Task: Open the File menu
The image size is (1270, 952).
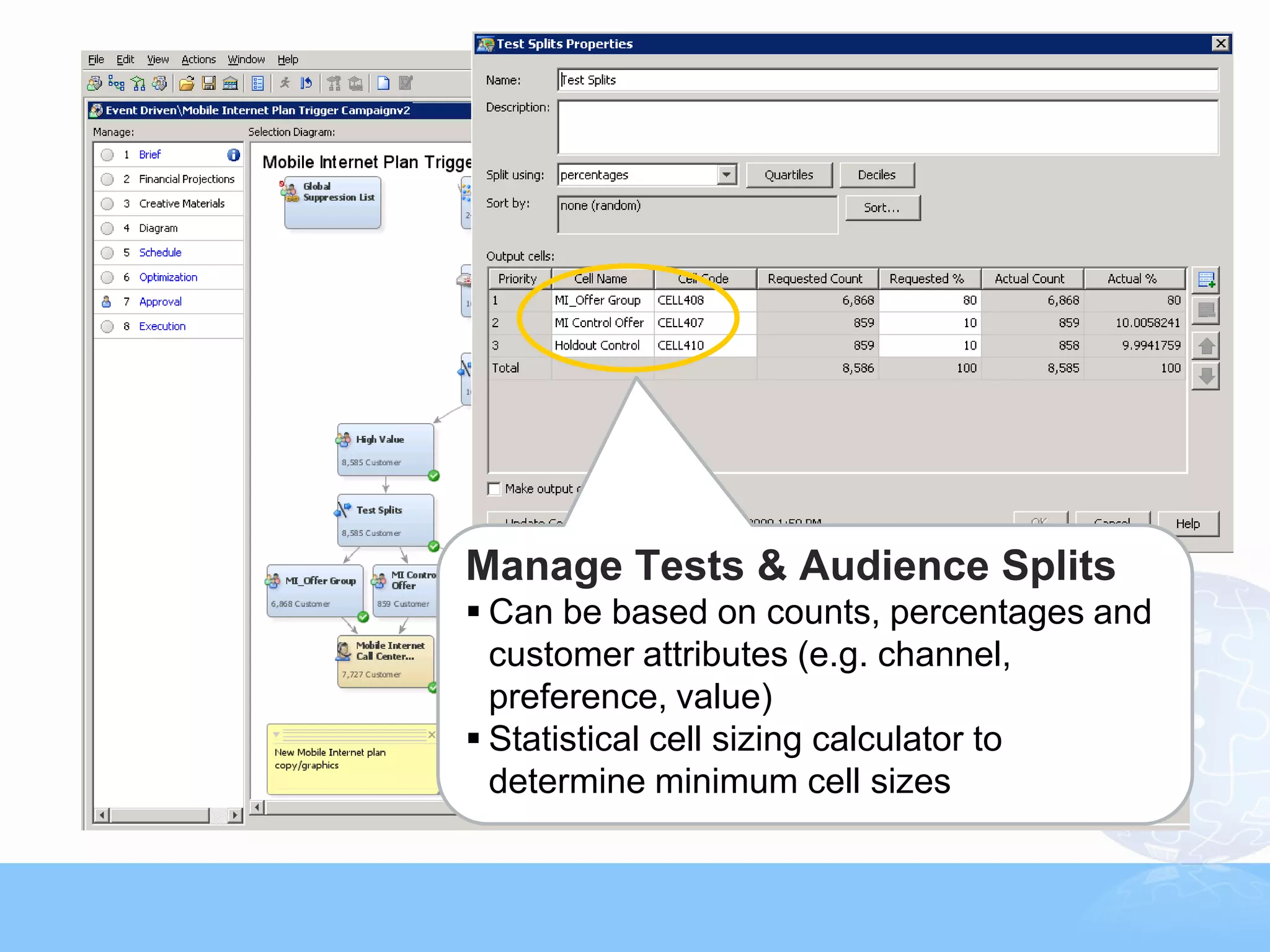Action: [96, 59]
